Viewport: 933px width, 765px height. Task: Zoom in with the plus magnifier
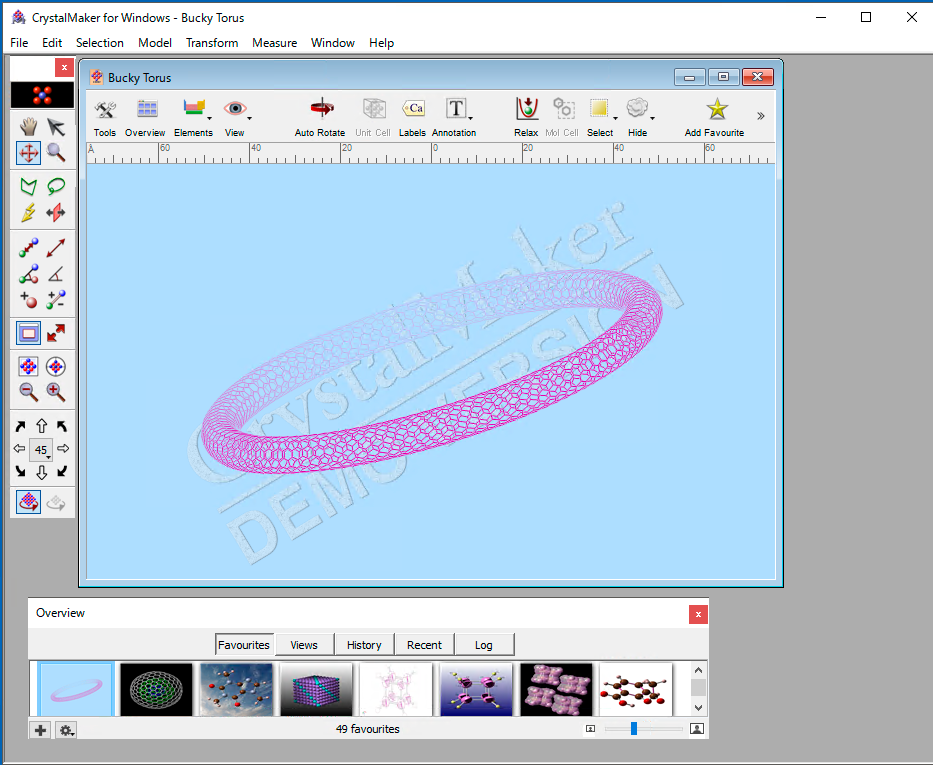56,391
